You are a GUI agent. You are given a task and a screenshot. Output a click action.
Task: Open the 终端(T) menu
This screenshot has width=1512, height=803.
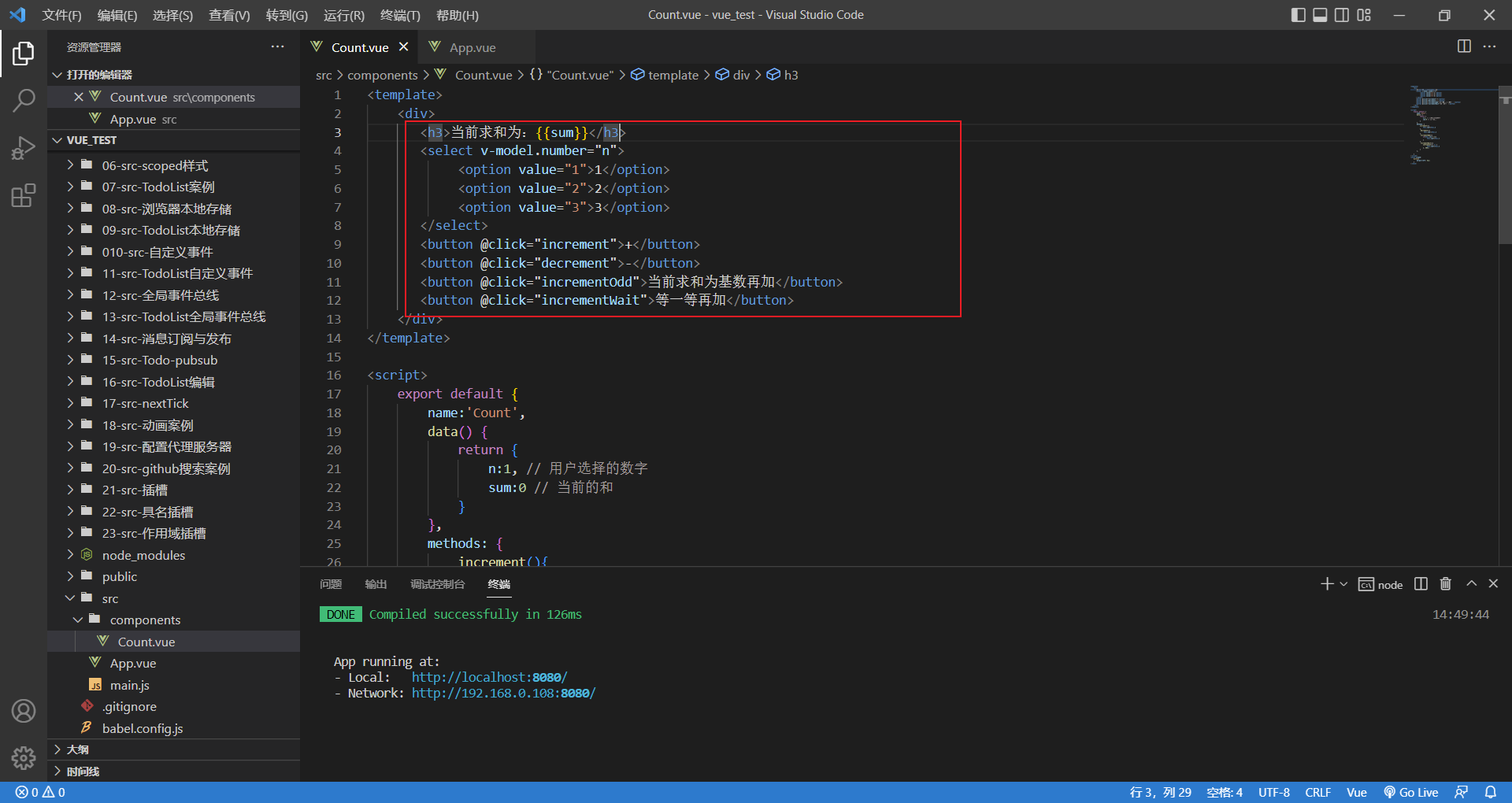(x=400, y=15)
